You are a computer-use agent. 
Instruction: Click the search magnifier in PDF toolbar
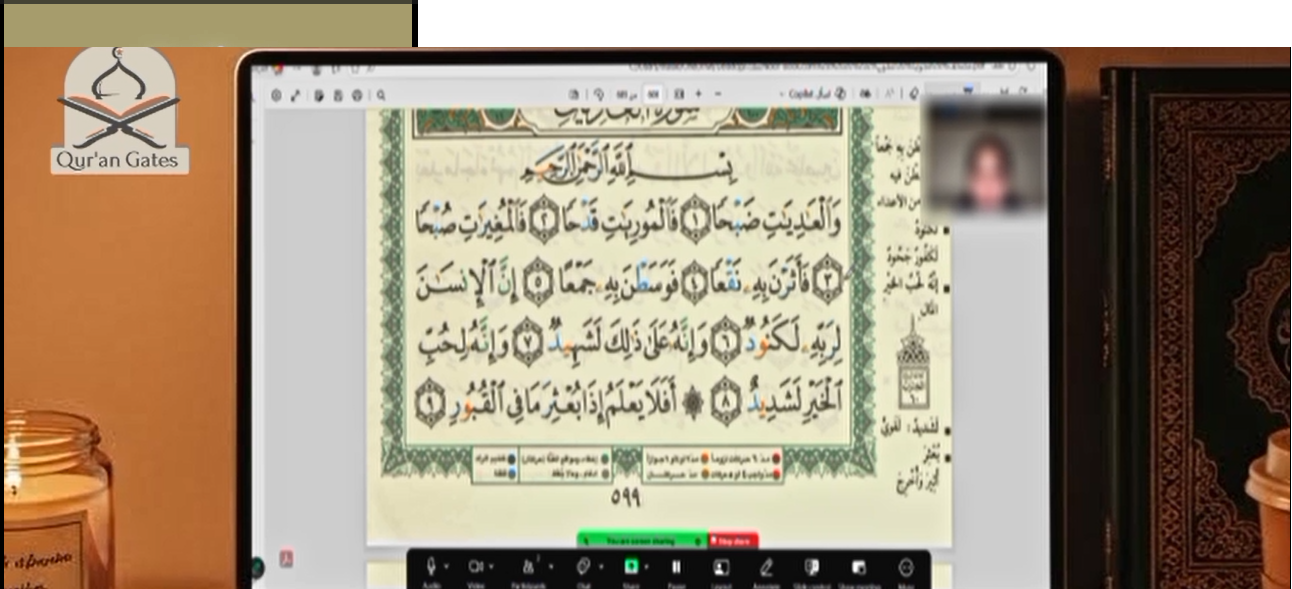pyautogui.click(x=382, y=95)
